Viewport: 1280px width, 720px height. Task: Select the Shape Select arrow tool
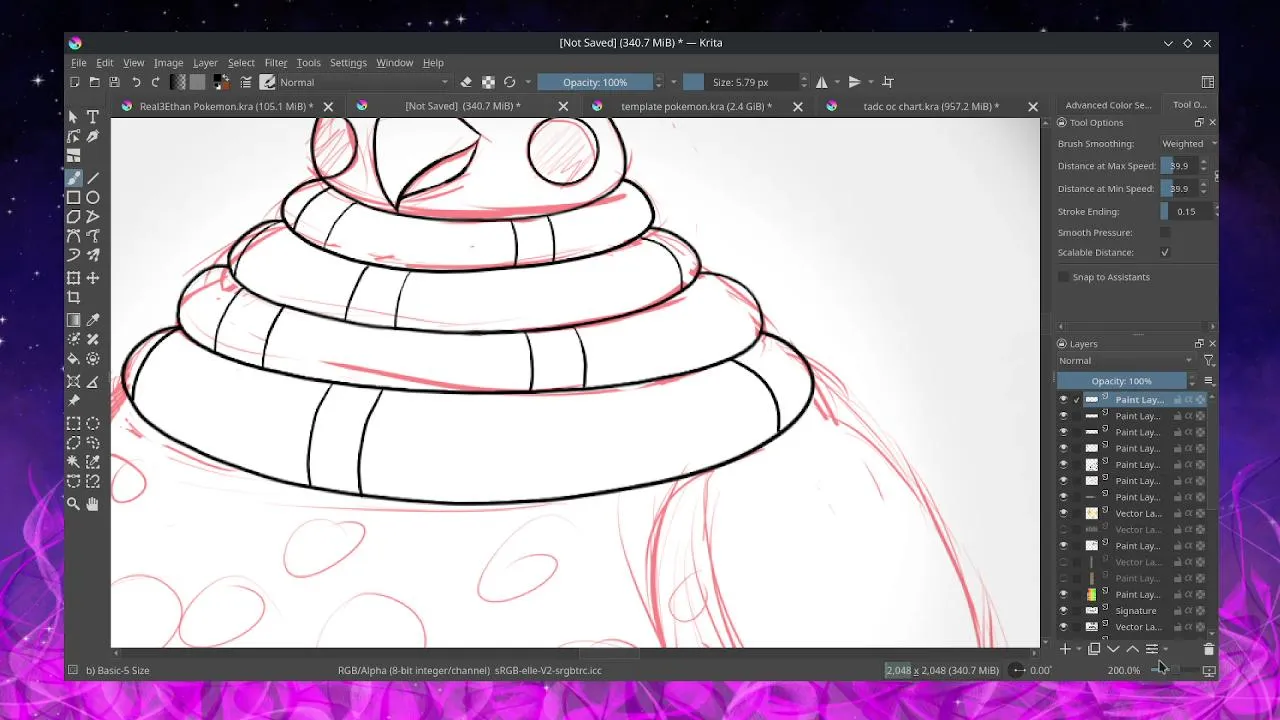coord(73,117)
